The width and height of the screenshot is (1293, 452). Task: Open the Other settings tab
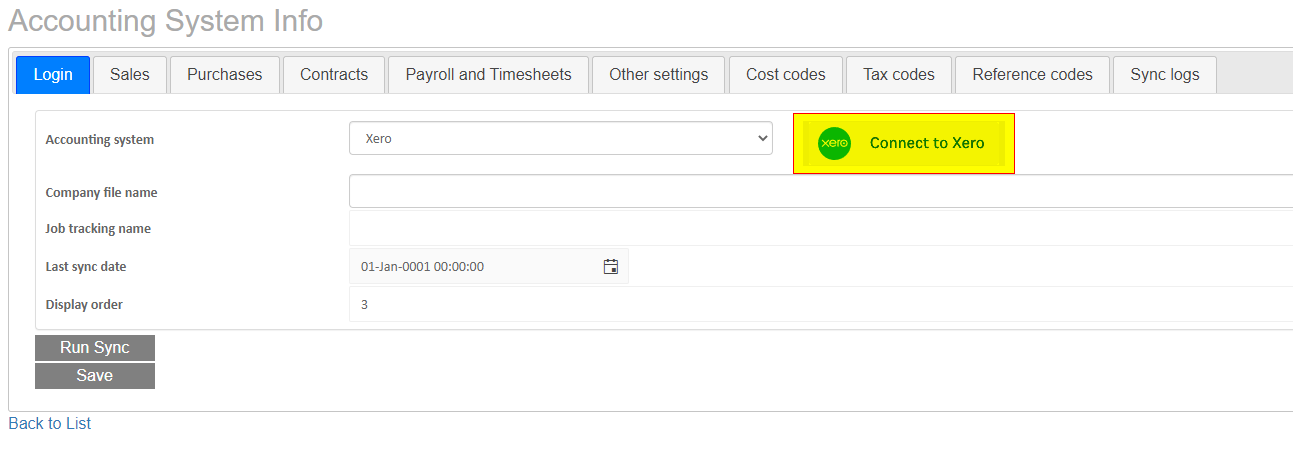coord(659,75)
